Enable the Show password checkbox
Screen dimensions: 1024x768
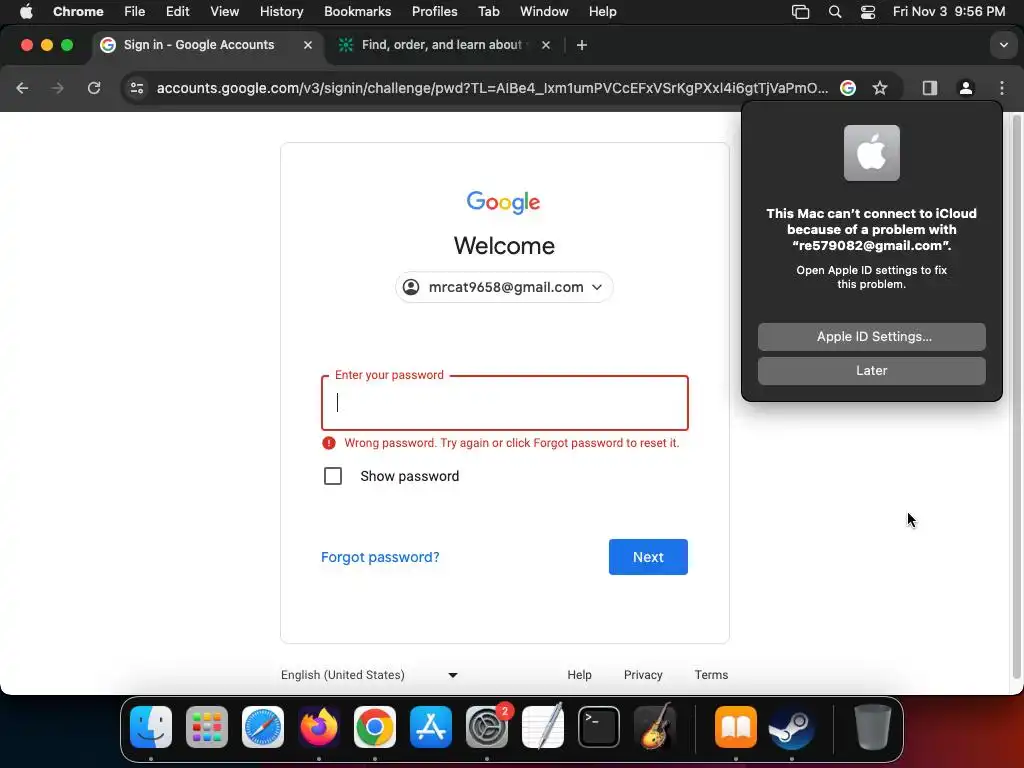pos(332,476)
